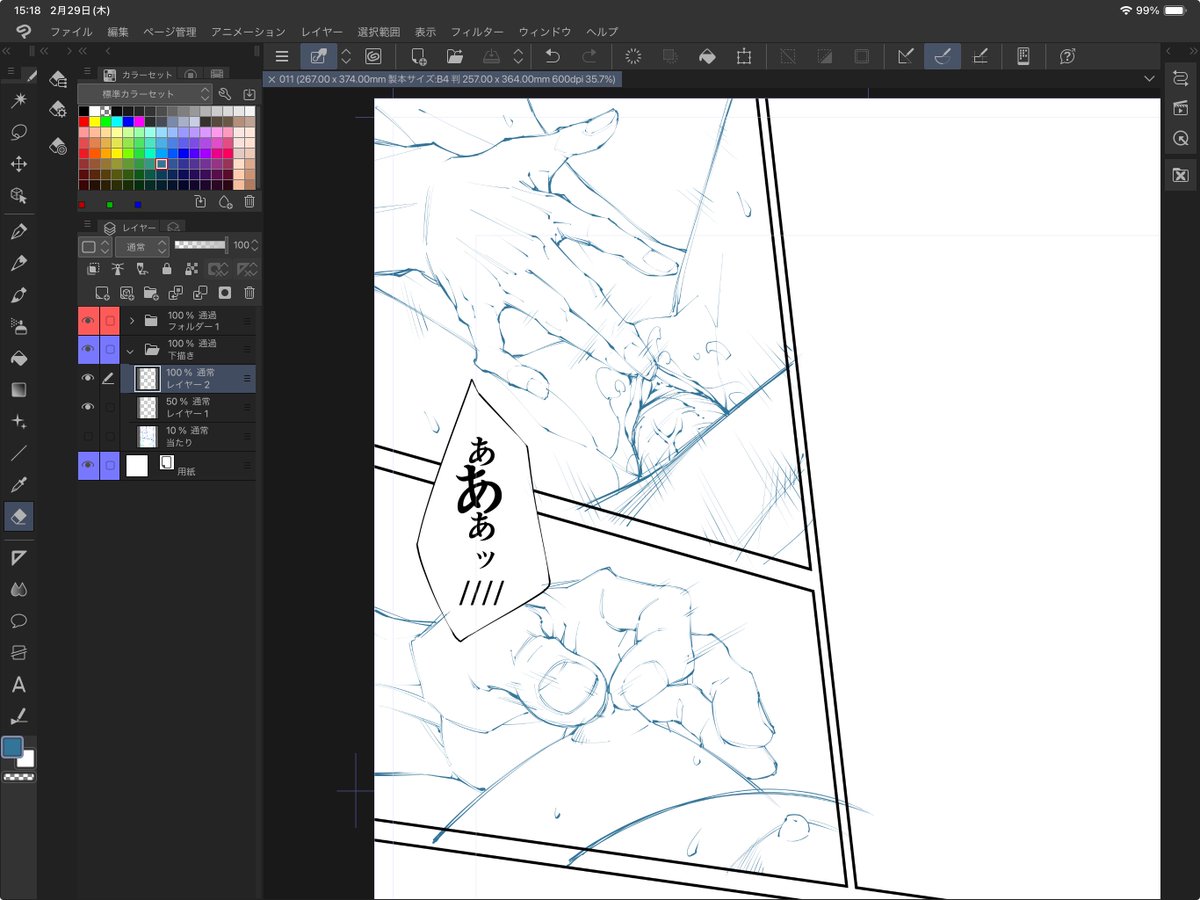Screen dimensions: 1200x900
Task: Hide レイヤー 2 using its eye icon
Action: tap(88, 378)
